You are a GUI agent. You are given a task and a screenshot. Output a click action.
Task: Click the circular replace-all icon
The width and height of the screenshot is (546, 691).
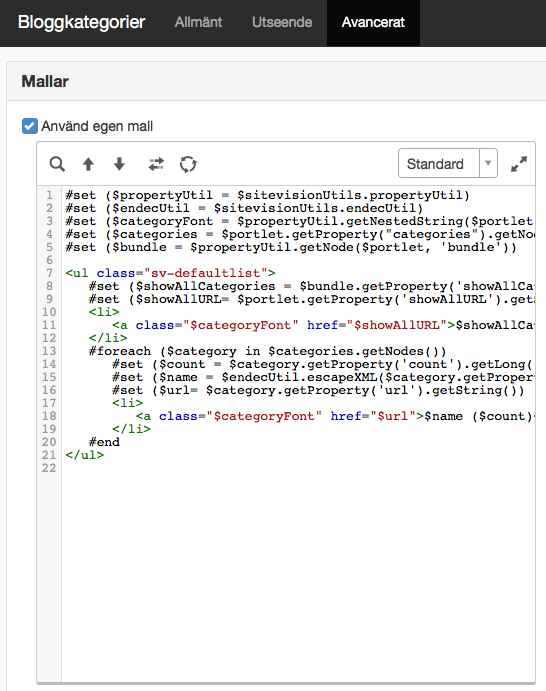coord(188,164)
